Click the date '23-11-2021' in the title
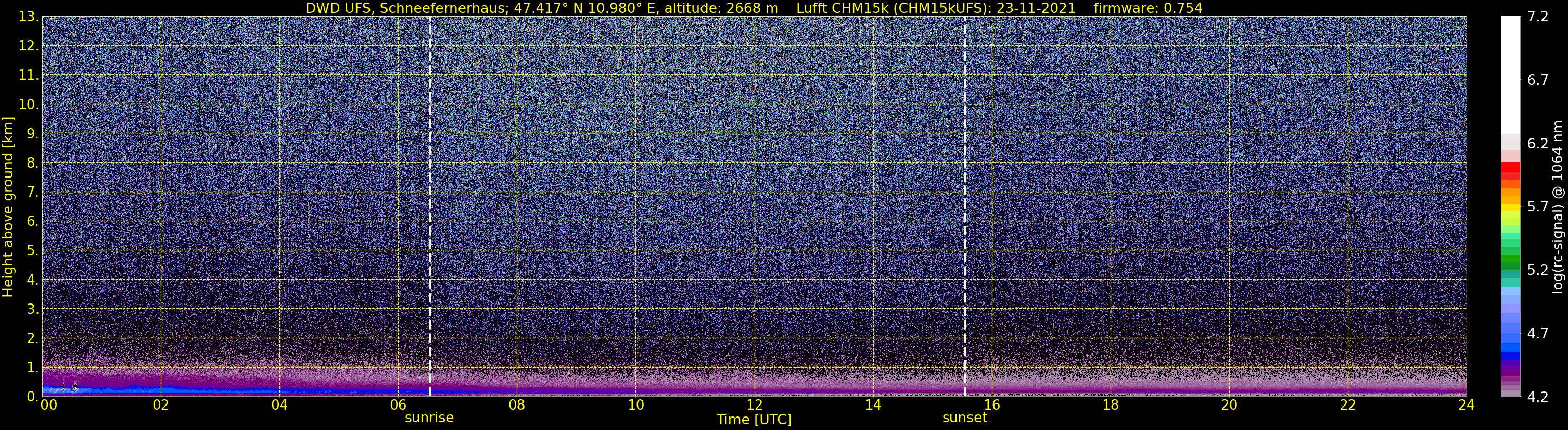Screen dimensions: 1568x430 [1036, 8]
